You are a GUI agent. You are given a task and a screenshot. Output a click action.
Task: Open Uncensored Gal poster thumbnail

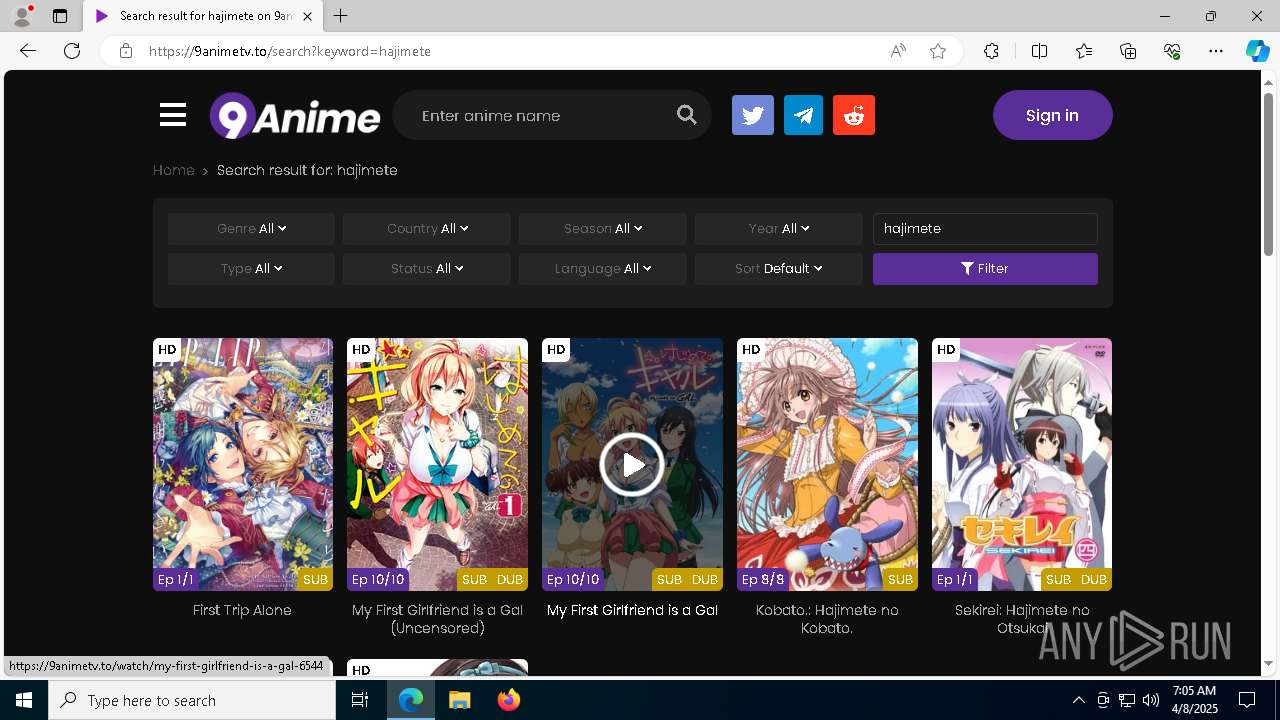point(437,464)
